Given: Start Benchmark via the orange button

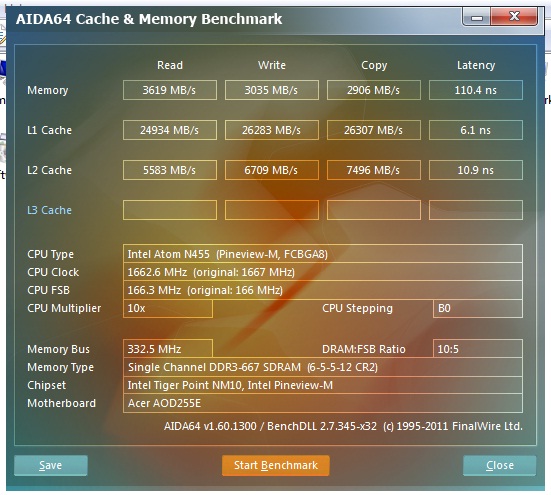Looking at the screenshot, I should (276, 465).
